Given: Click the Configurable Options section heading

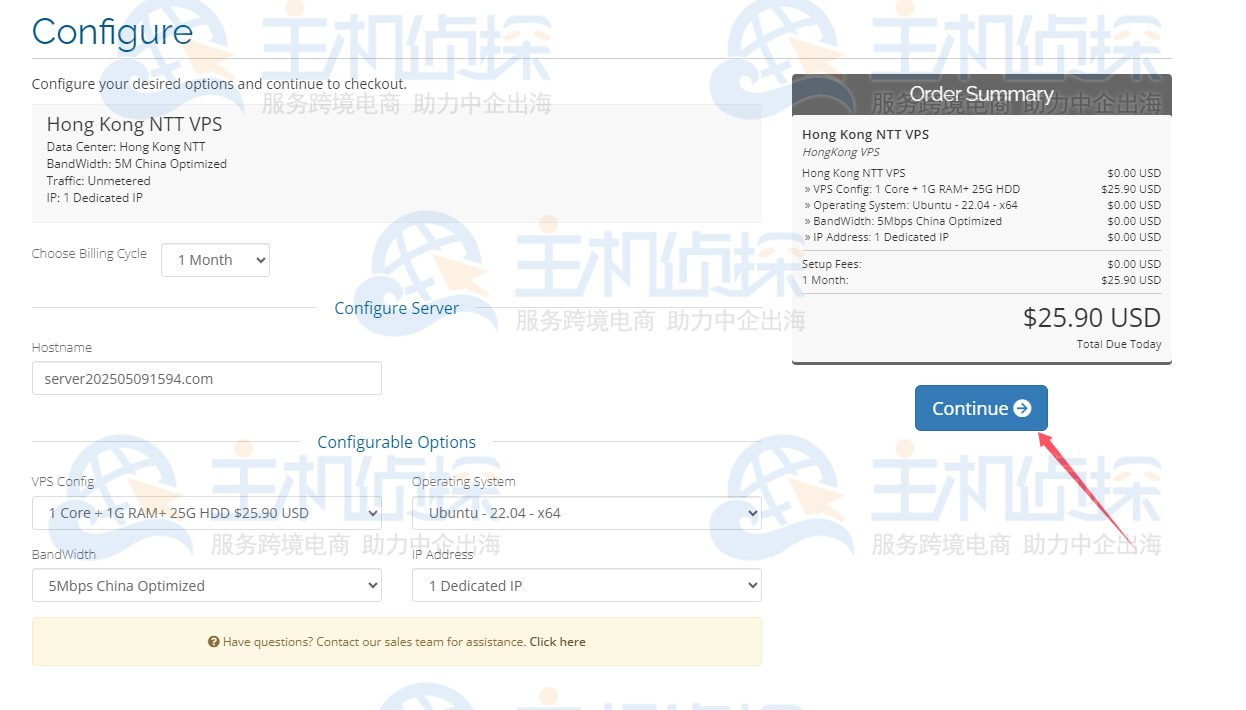Looking at the screenshot, I should 396,442.
